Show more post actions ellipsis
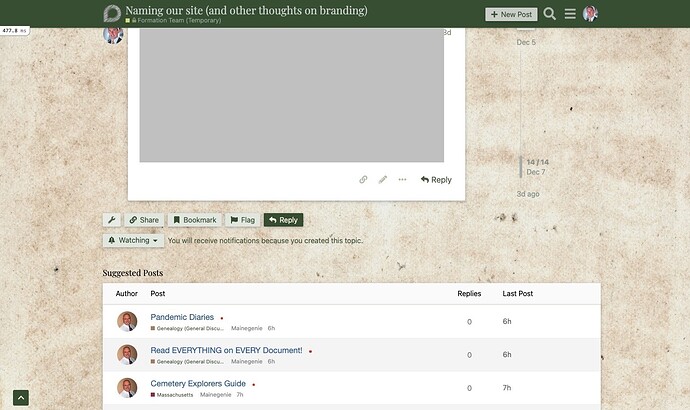690x410 pixels. point(402,179)
